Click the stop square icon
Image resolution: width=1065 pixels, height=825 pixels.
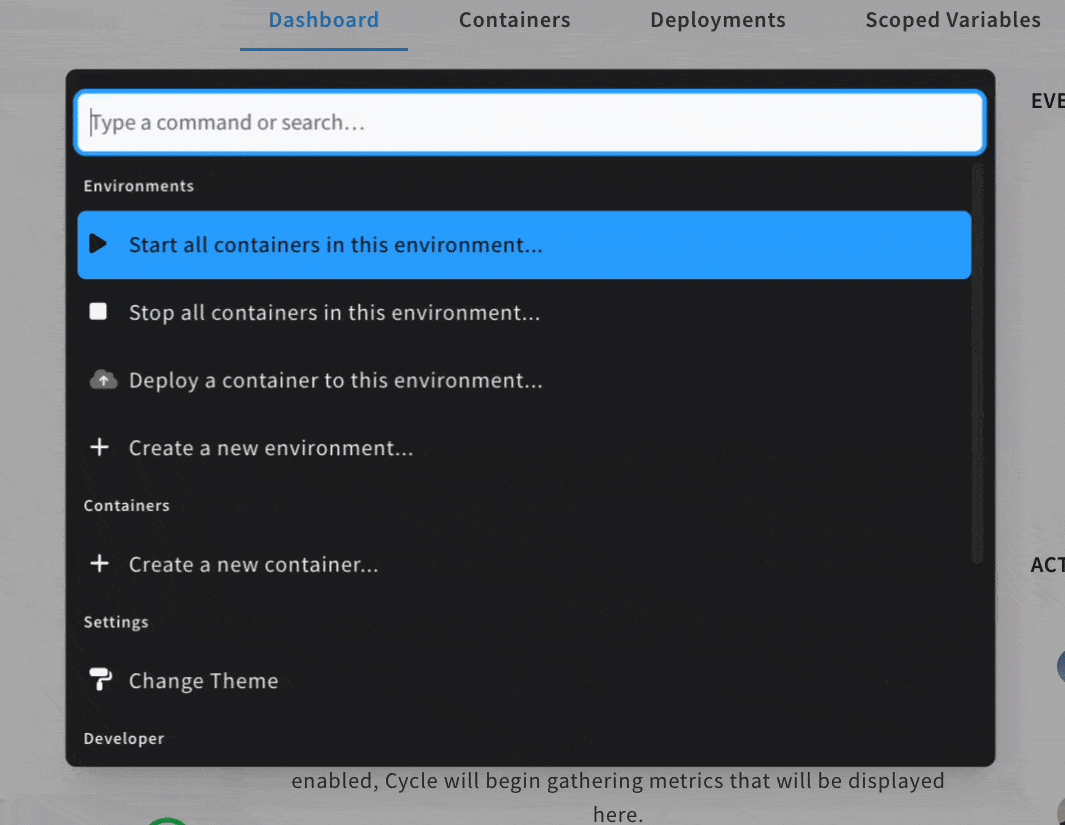click(98, 312)
